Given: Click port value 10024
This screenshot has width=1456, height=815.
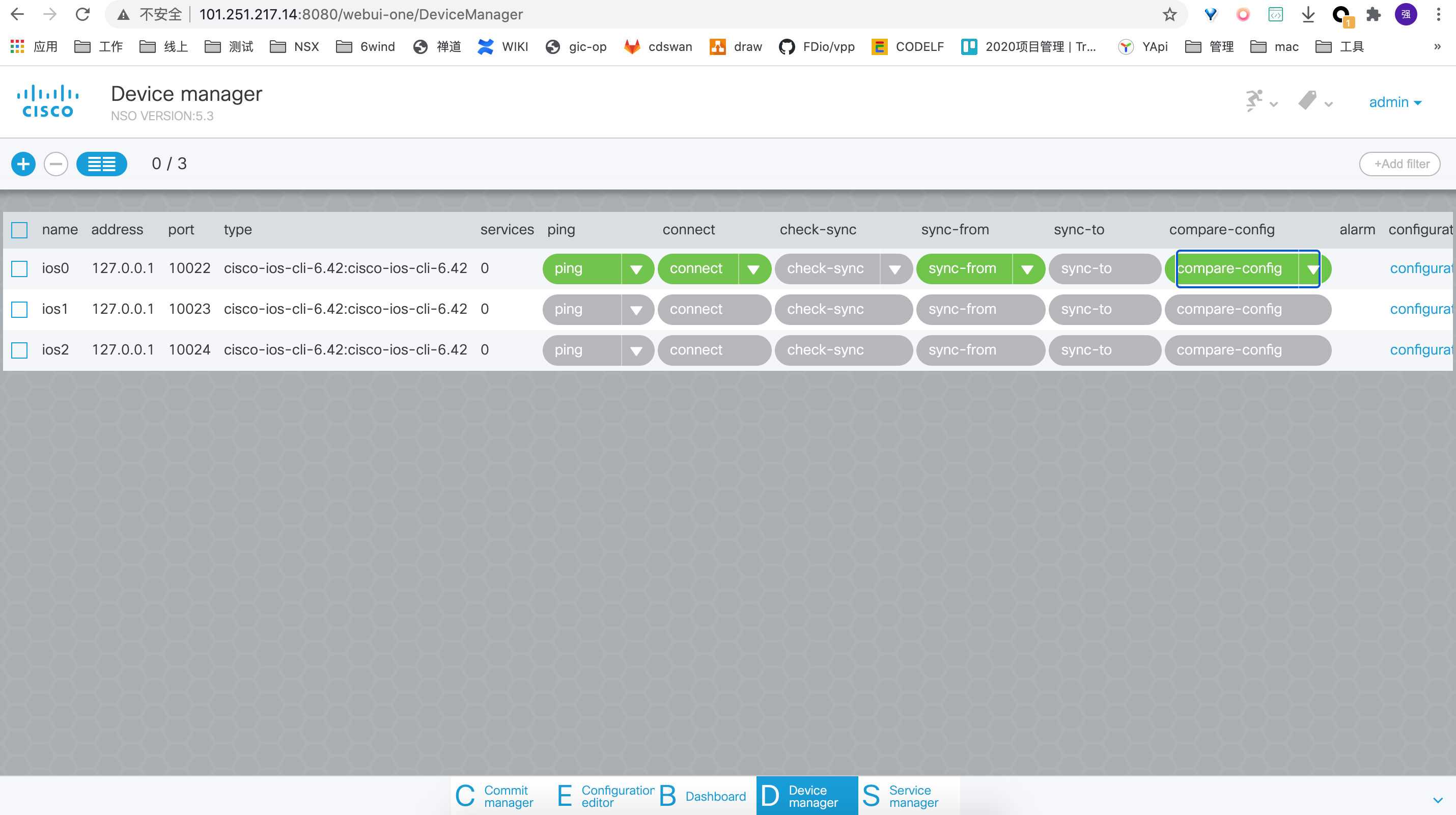Looking at the screenshot, I should click(x=189, y=350).
